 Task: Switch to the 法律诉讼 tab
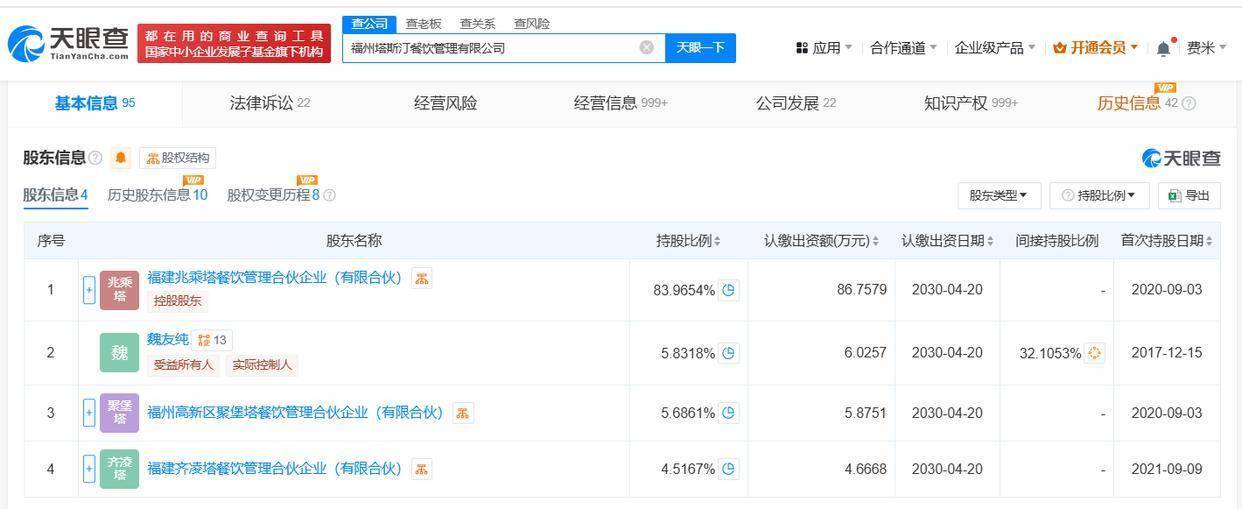pos(270,103)
